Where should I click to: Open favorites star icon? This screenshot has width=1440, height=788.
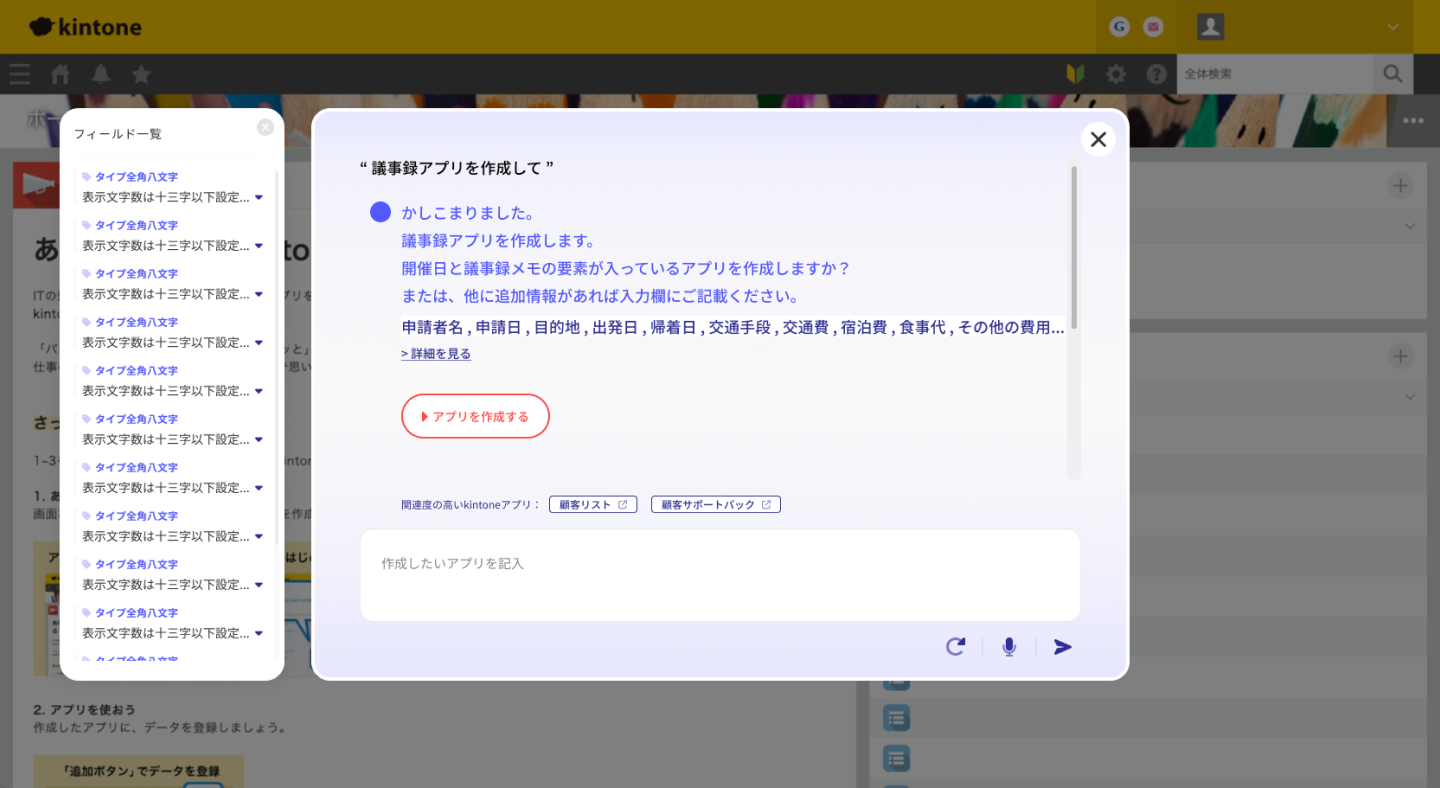click(141, 74)
